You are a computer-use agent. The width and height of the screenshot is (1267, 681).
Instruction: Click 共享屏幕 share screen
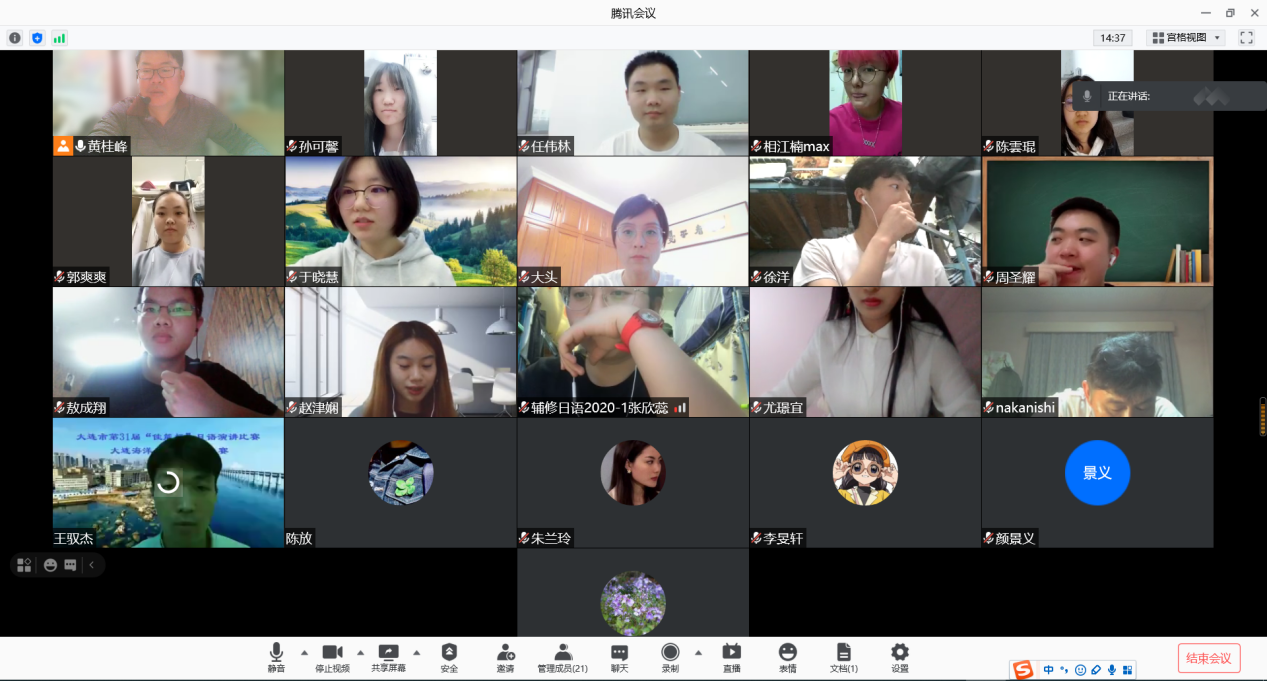(x=388, y=656)
